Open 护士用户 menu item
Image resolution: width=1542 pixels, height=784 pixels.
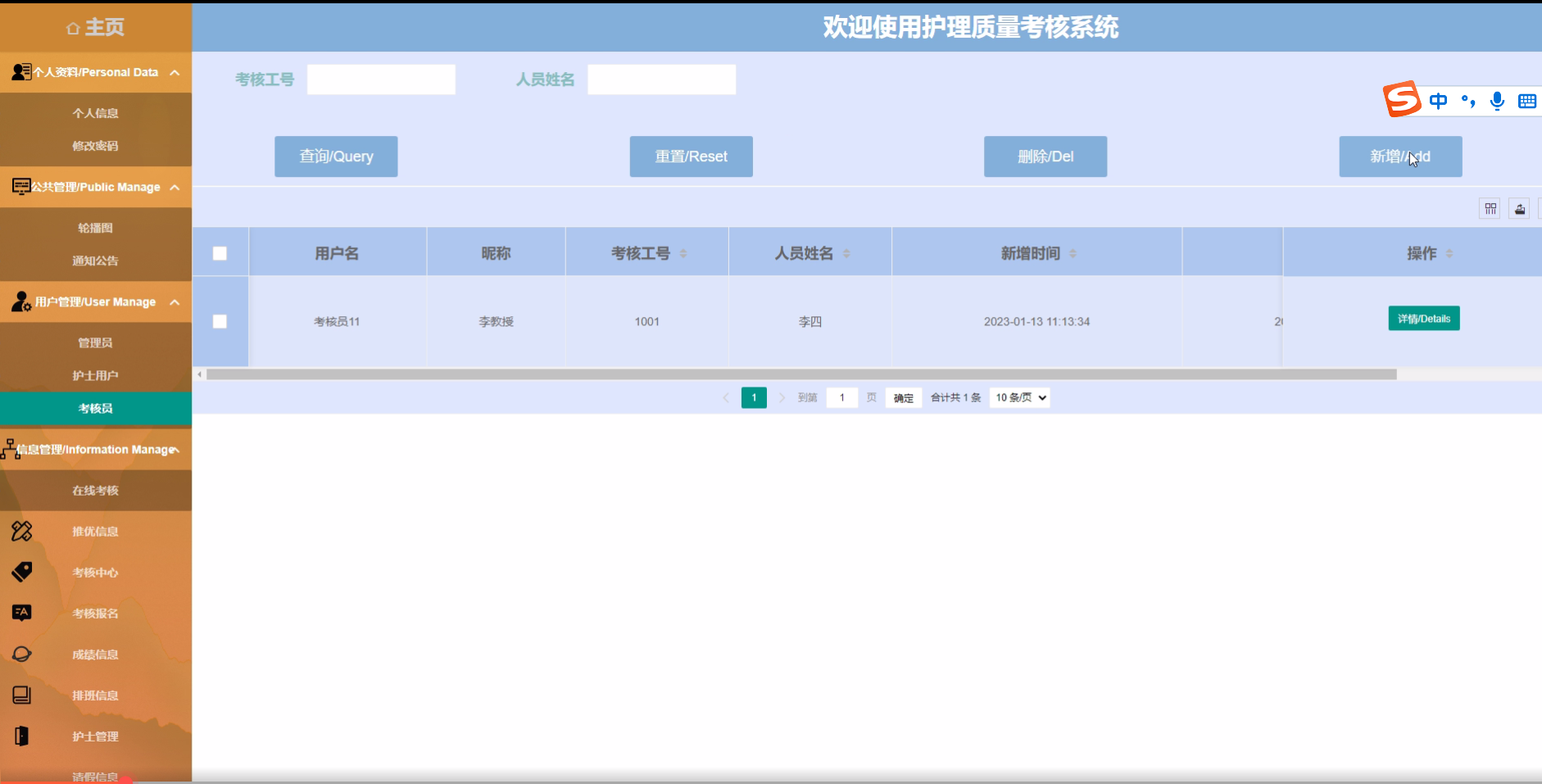coord(96,375)
